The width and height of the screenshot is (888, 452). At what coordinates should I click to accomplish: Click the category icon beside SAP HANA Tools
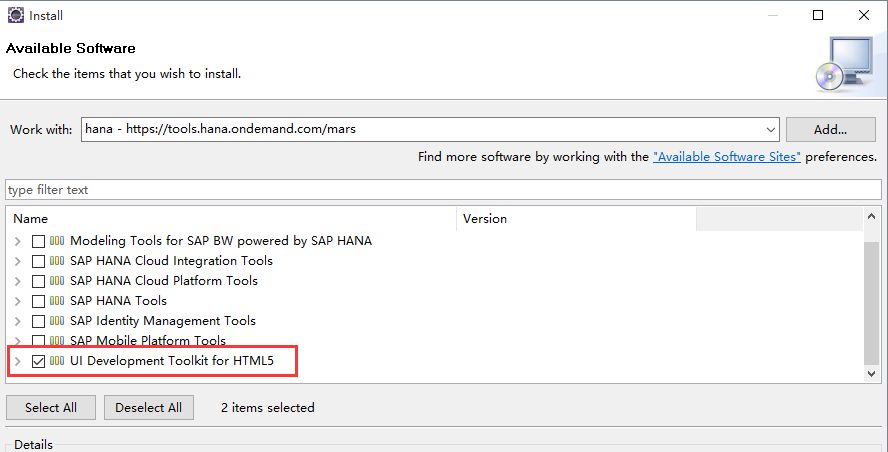[57, 301]
